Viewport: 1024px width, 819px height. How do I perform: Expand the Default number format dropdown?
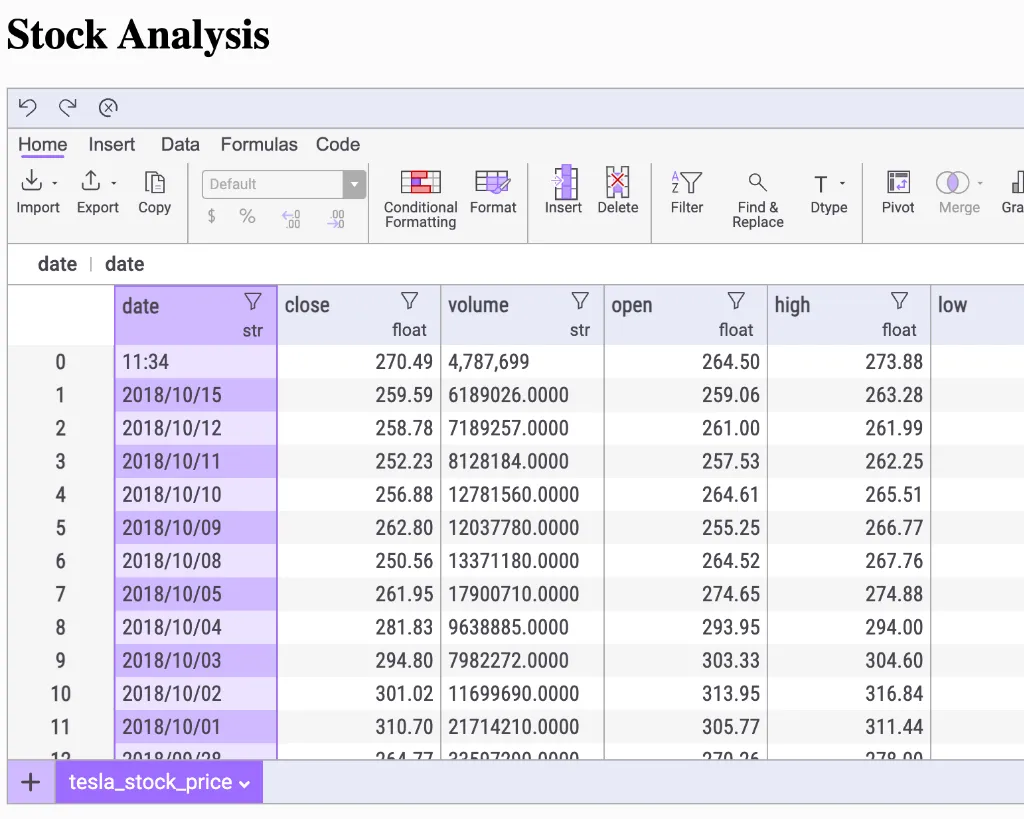tap(354, 184)
